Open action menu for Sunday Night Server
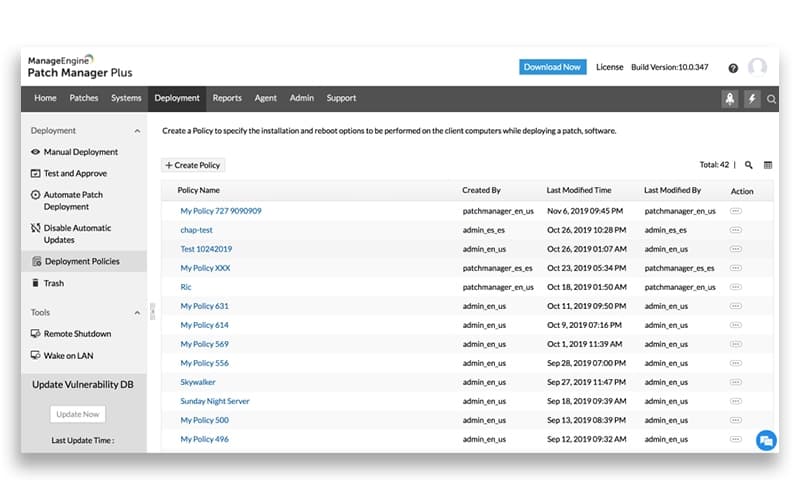 coord(735,402)
